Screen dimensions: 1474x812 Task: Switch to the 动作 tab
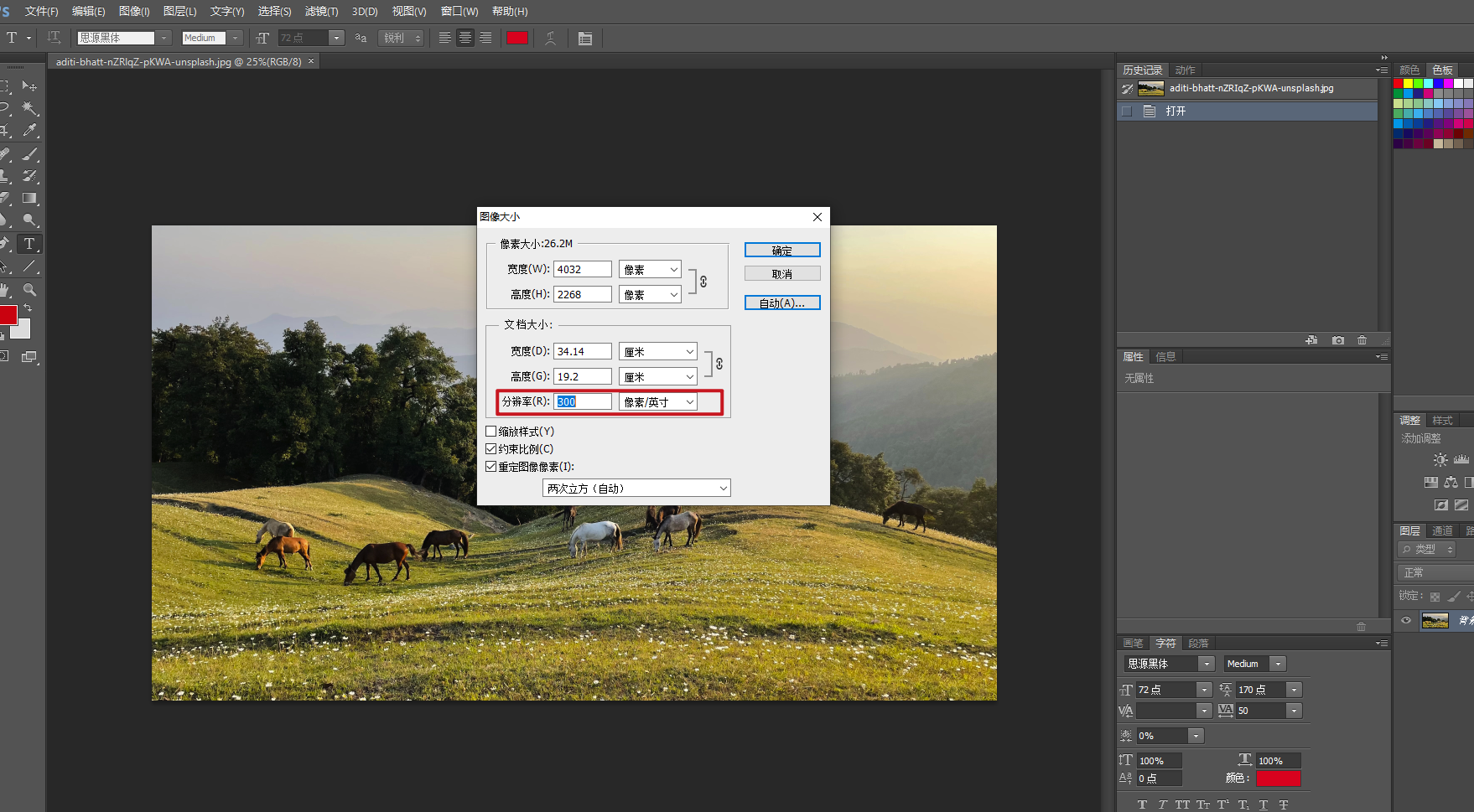[1186, 70]
